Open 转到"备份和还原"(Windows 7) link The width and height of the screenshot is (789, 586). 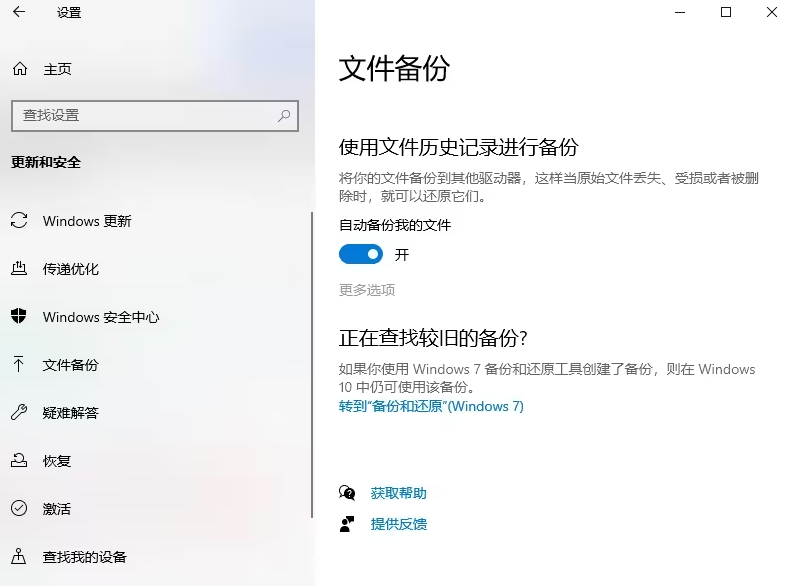click(431, 406)
